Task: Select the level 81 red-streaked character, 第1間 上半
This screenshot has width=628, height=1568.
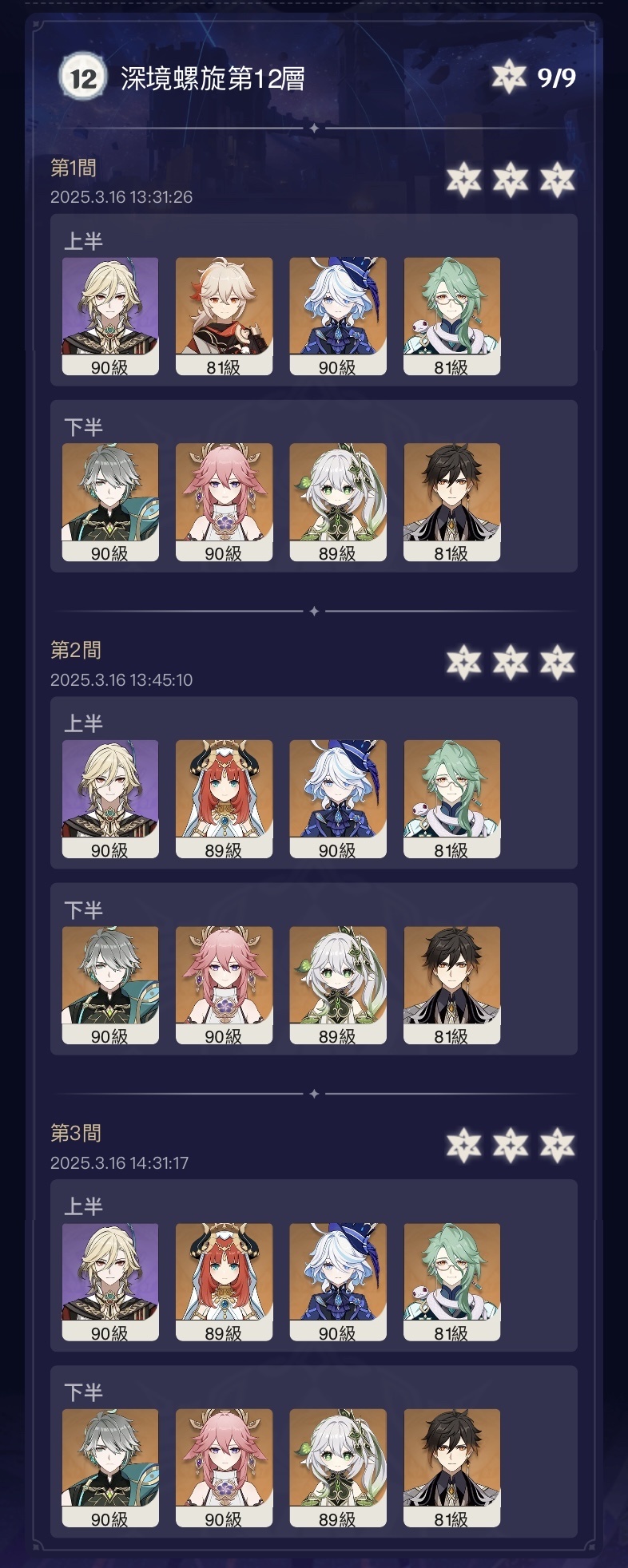Action: pyautogui.click(x=224, y=316)
